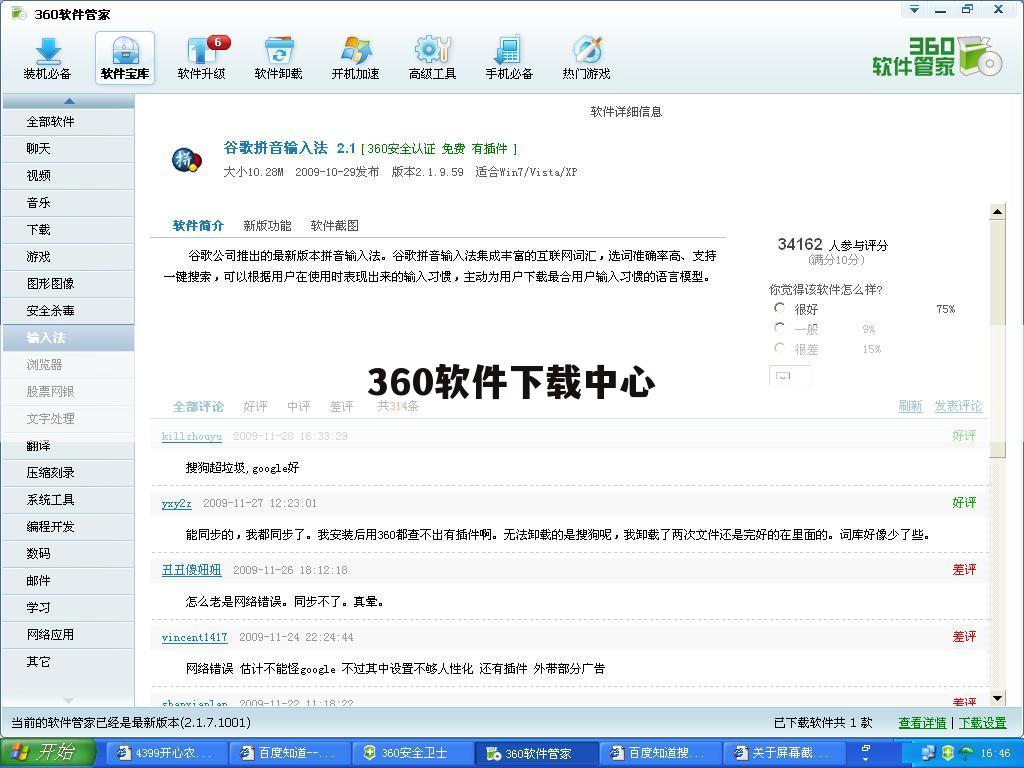Click scrollbar up arrow in detail pane

point(997,211)
